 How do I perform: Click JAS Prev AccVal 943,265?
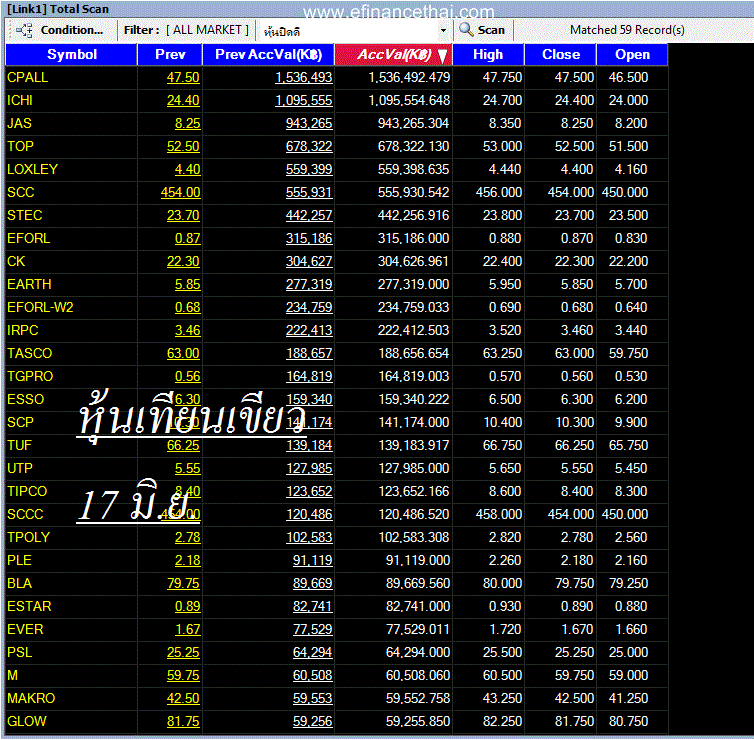pyautogui.click(x=309, y=124)
